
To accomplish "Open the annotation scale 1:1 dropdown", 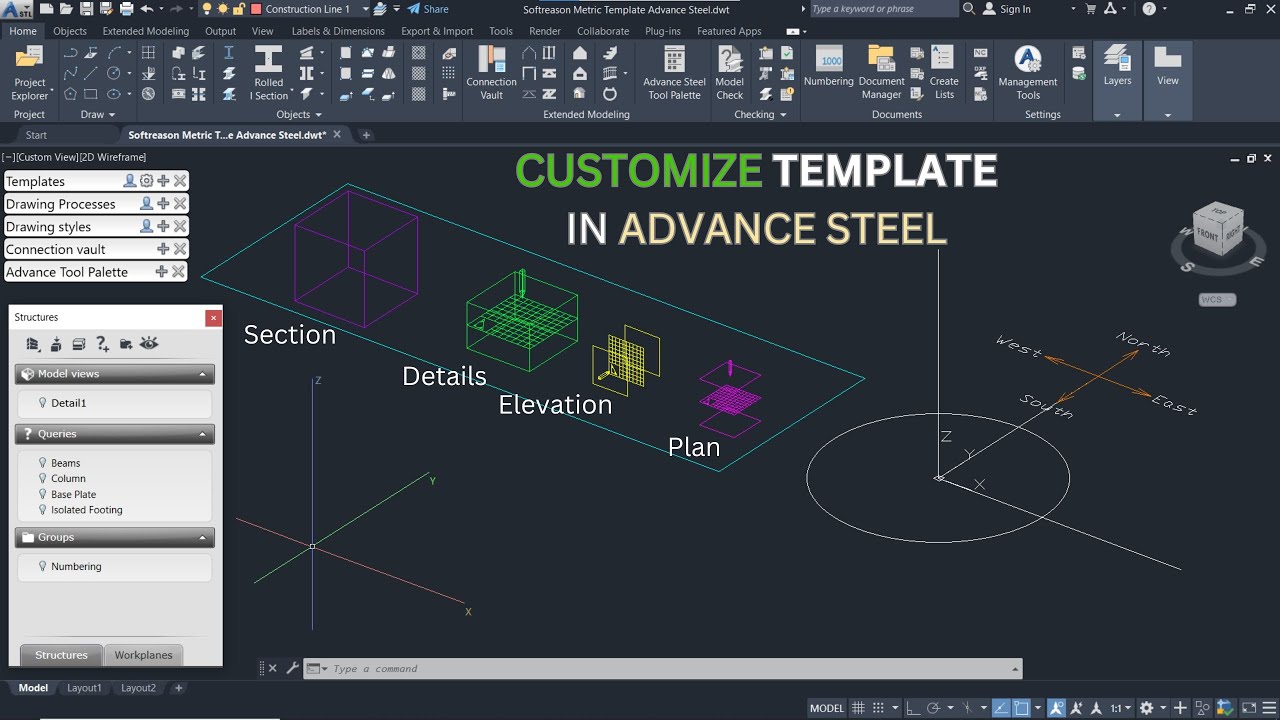I will [1120, 708].
